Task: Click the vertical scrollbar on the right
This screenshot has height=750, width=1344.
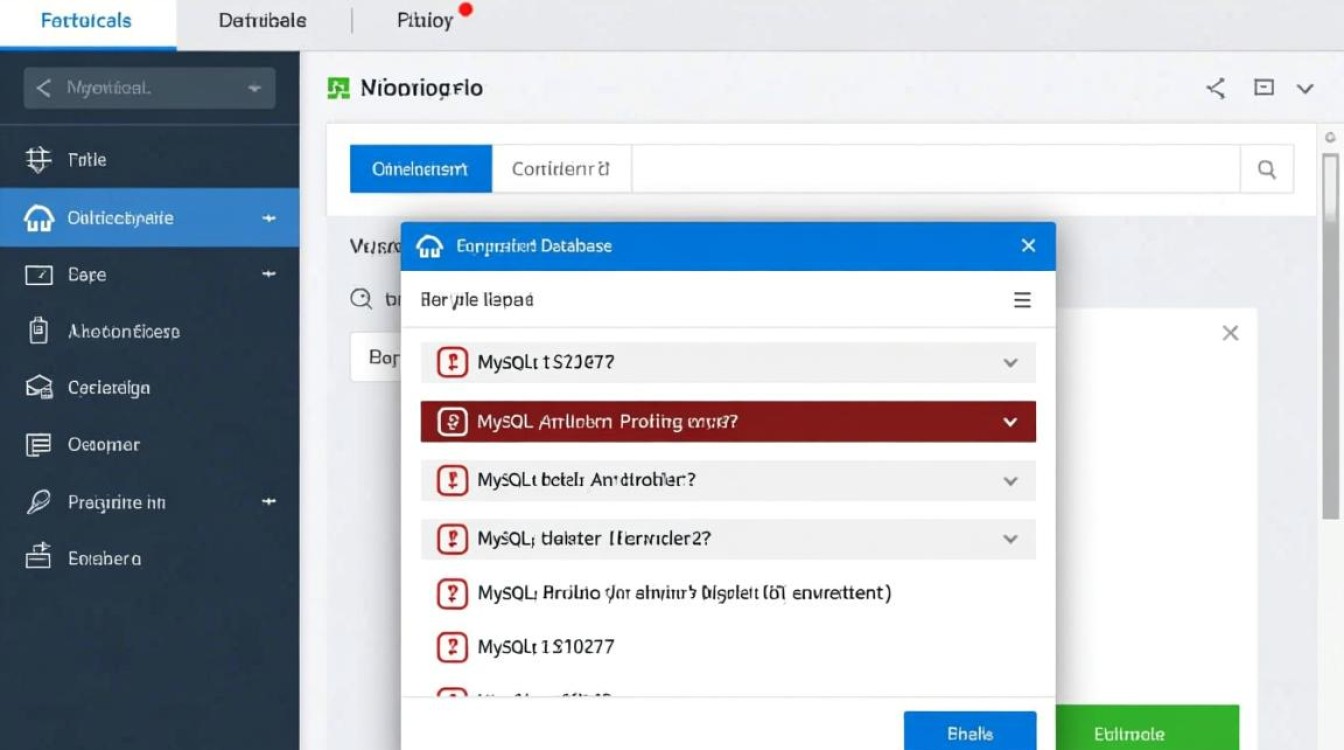Action: pyautogui.click(x=1330, y=335)
